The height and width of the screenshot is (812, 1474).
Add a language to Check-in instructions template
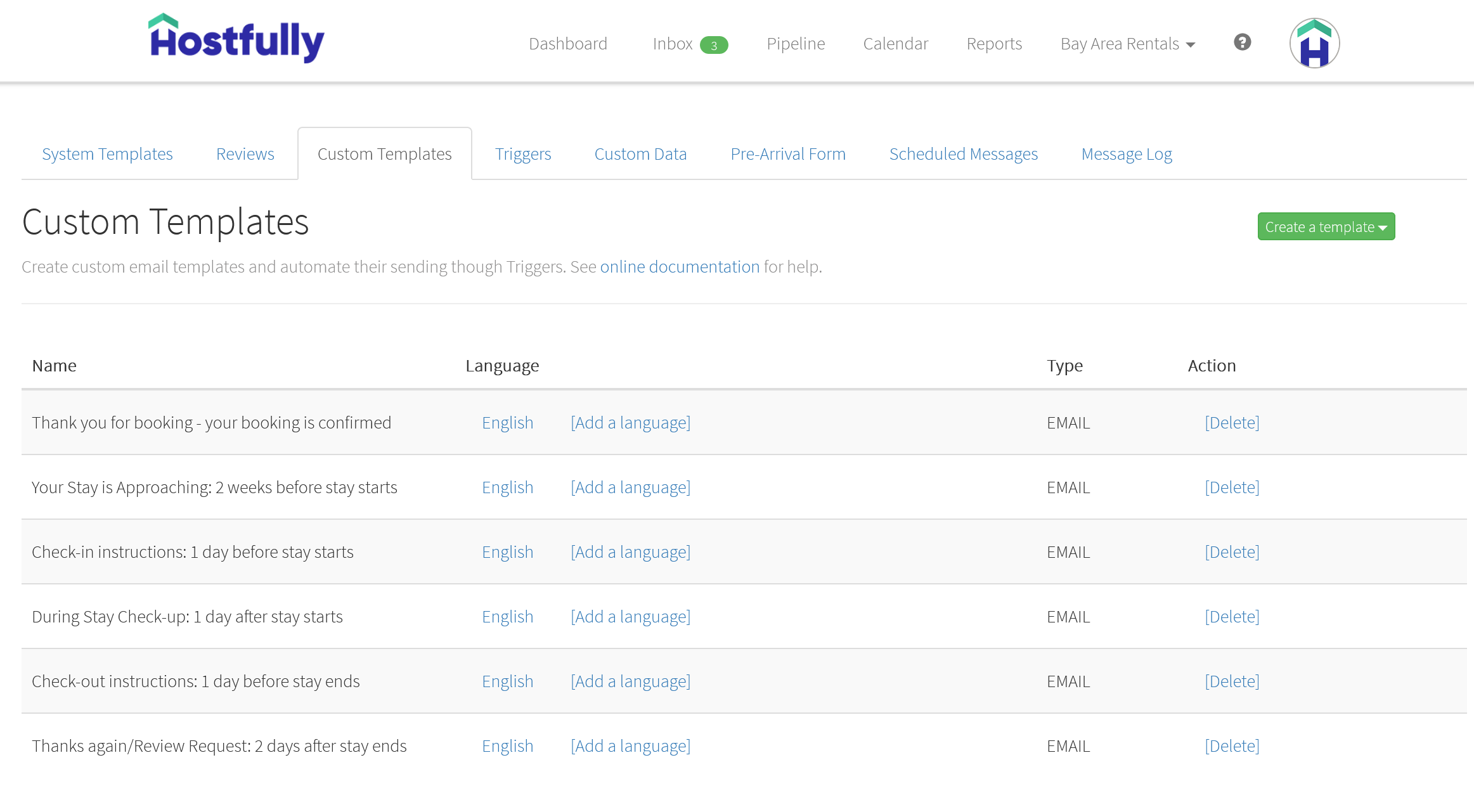click(630, 551)
